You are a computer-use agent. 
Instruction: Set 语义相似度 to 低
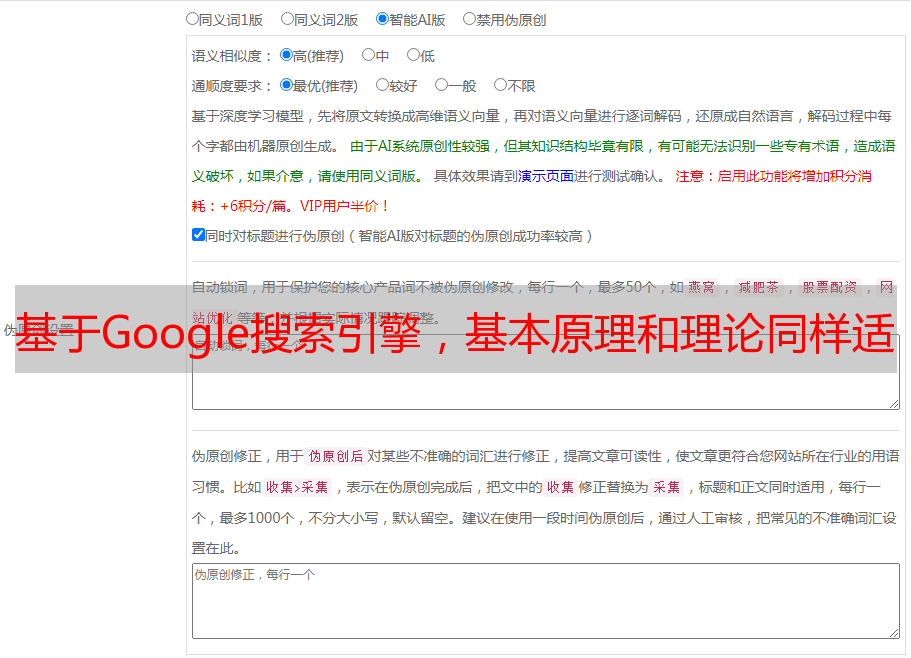point(413,55)
